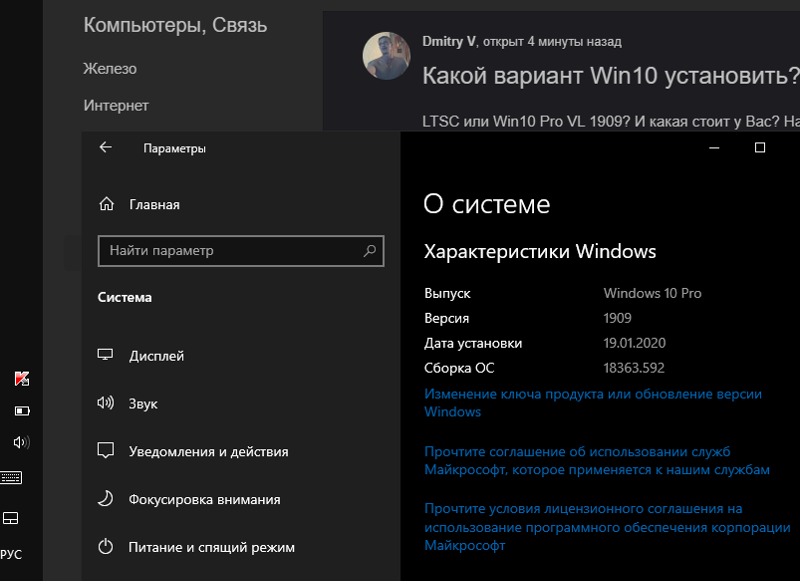800x581 pixels.
Task: Select version value 1909
Action: 617,318
